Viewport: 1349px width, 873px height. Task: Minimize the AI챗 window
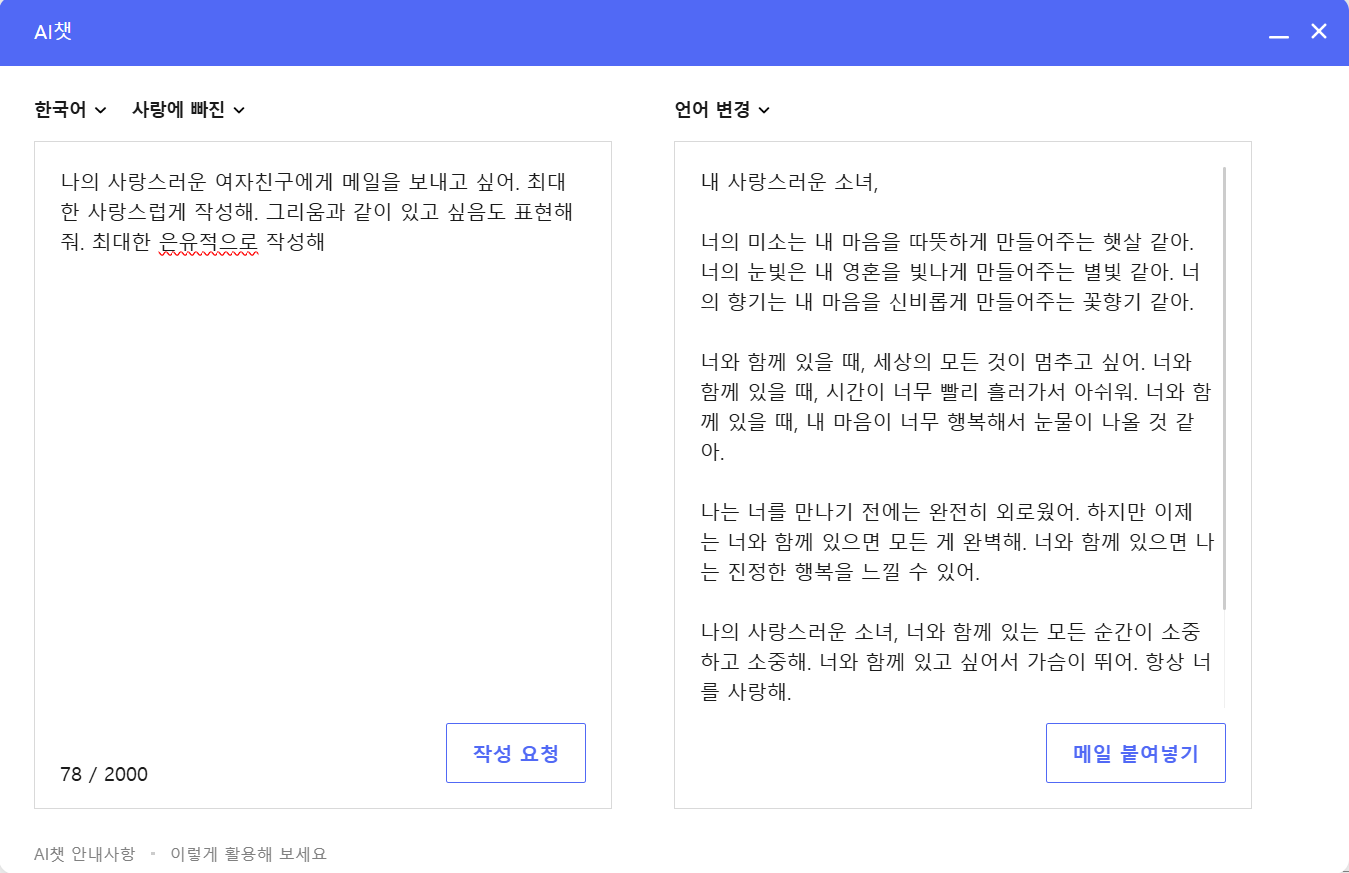tap(1277, 32)
